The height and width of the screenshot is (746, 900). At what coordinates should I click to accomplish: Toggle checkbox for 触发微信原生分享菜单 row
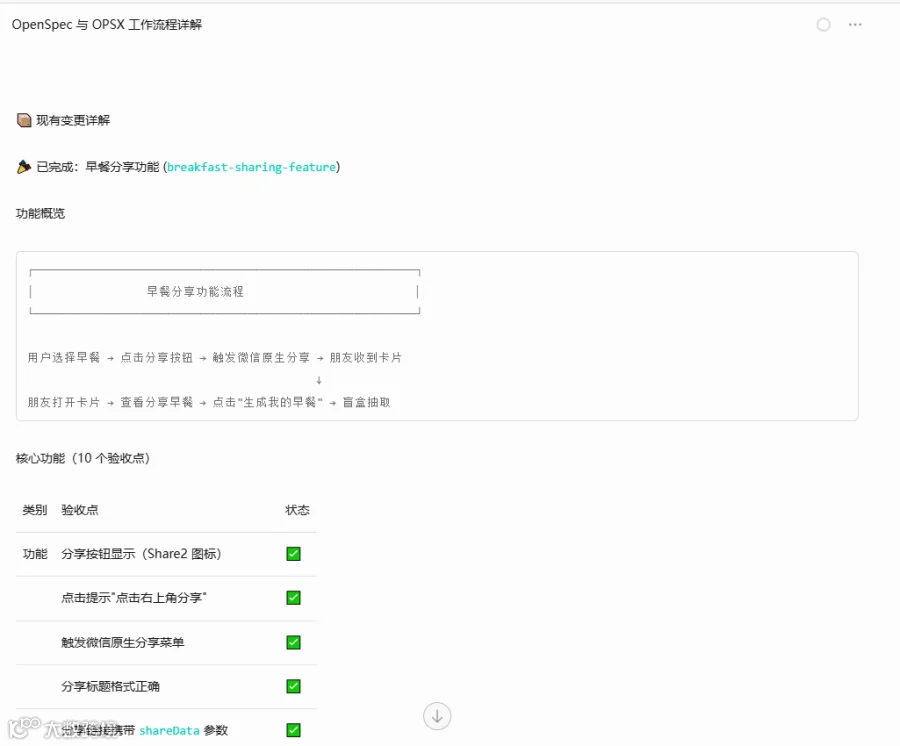pyautogui.click(x=293, y=642)
